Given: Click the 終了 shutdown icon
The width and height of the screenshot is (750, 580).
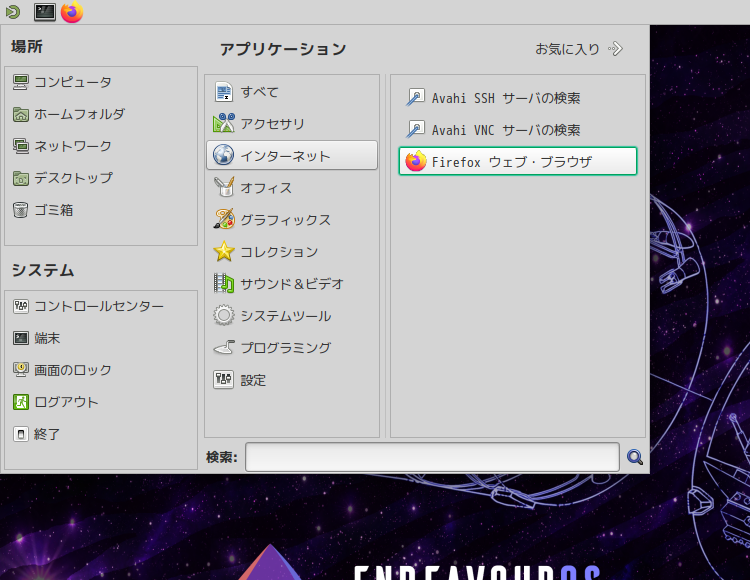Looking at the screenshot, I should (21, 434).
